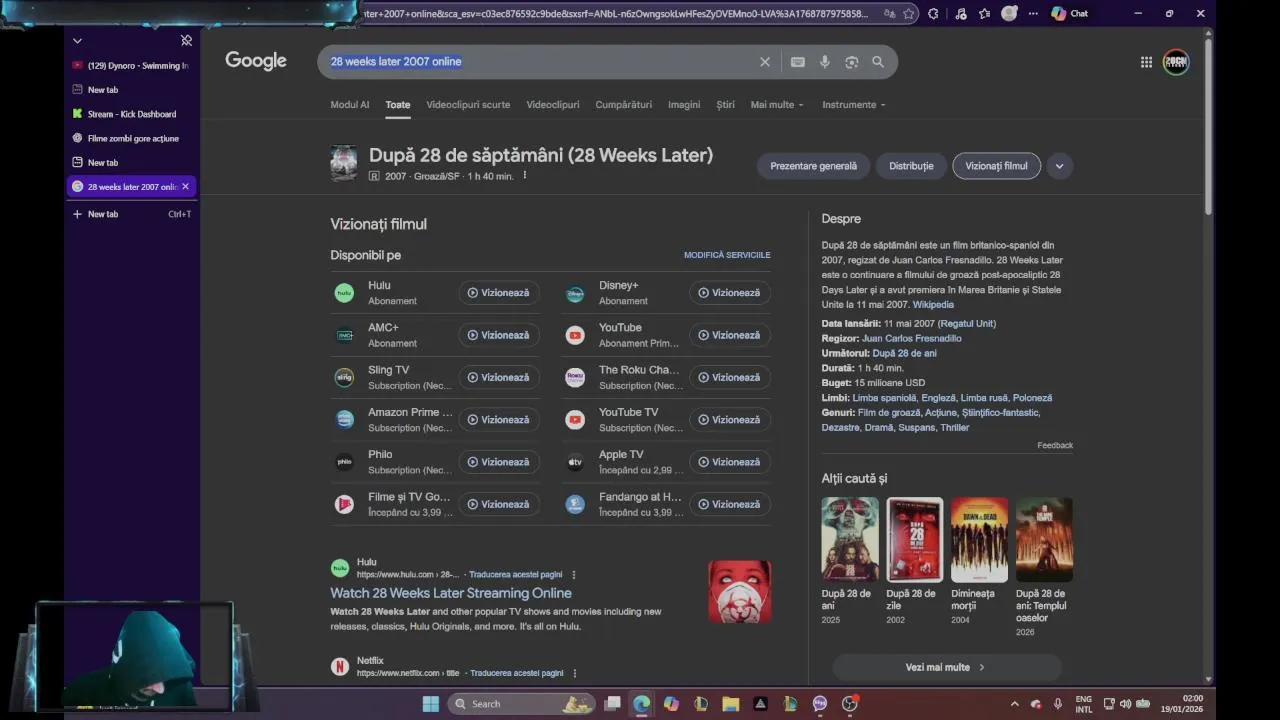Screen dimensions: 1280x720
Task: Click the Google search input field
Action: pyautogui.click(x=540, y=62)
